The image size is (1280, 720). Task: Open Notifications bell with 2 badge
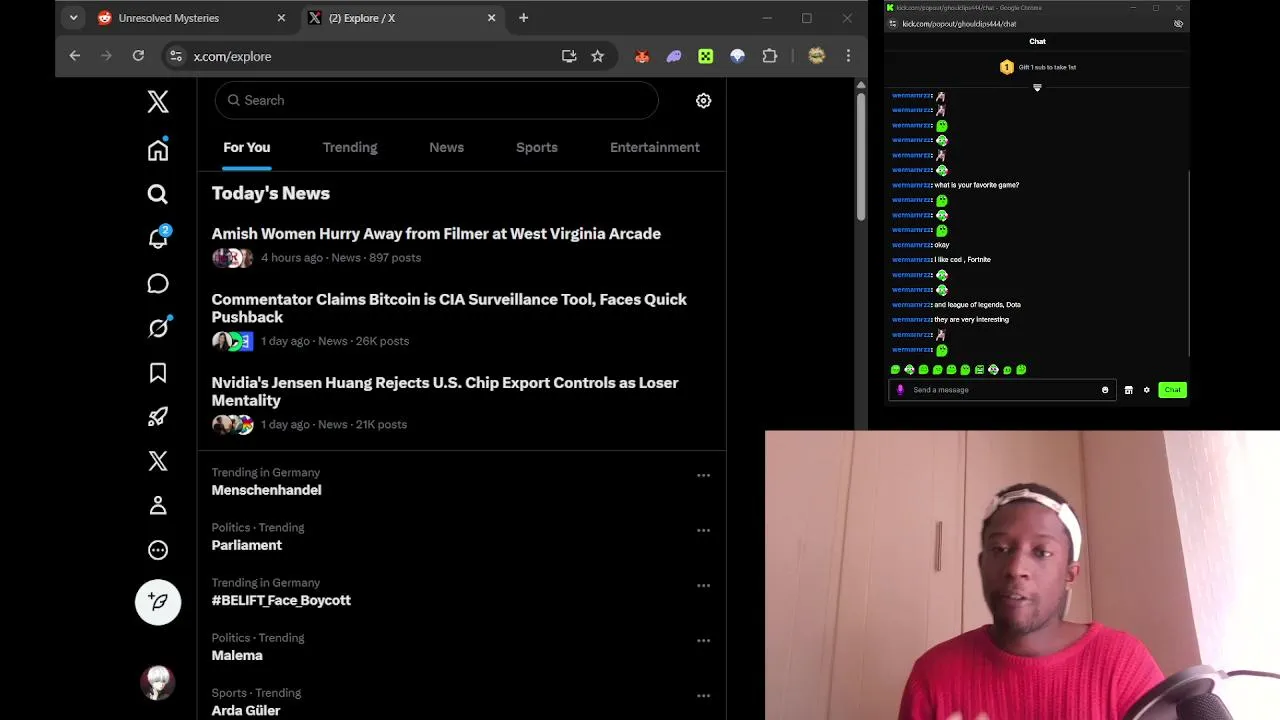tap(158, 238)
